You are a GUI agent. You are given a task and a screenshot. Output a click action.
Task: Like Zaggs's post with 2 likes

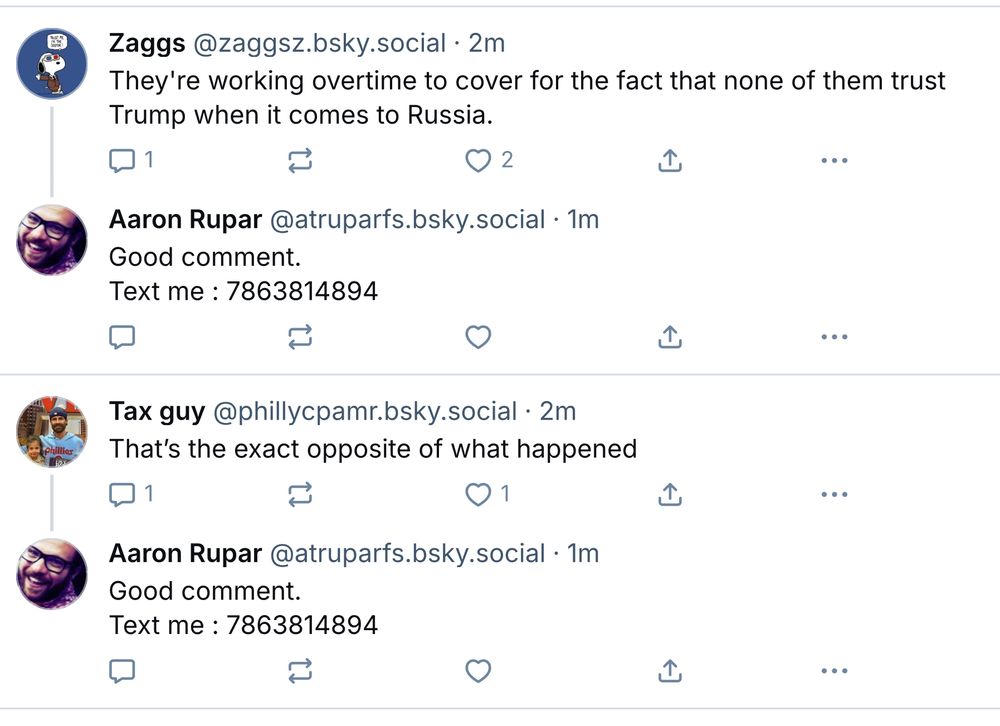click(x=479, y=160)
